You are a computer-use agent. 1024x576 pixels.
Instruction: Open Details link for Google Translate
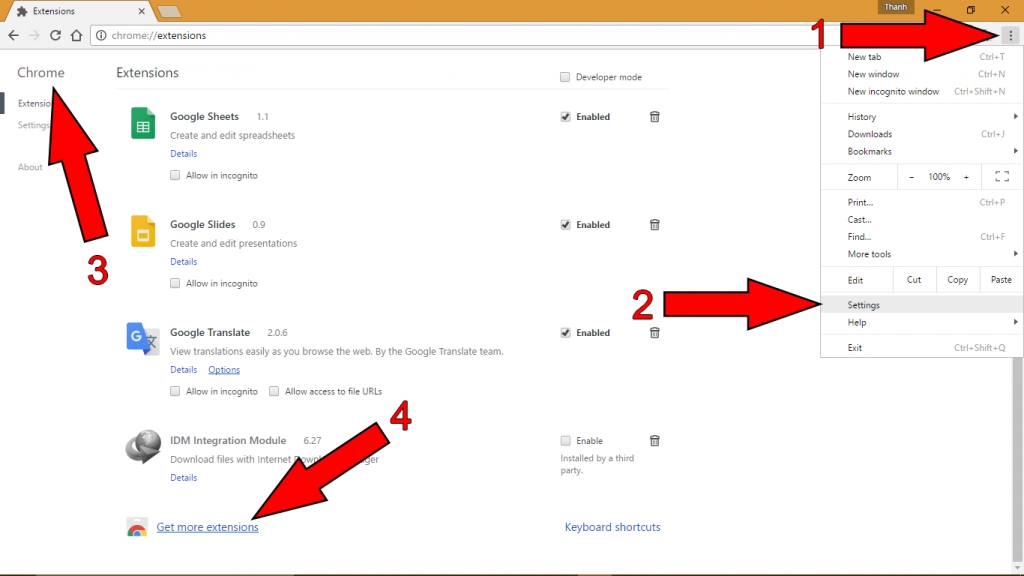(x=184, y=370)
